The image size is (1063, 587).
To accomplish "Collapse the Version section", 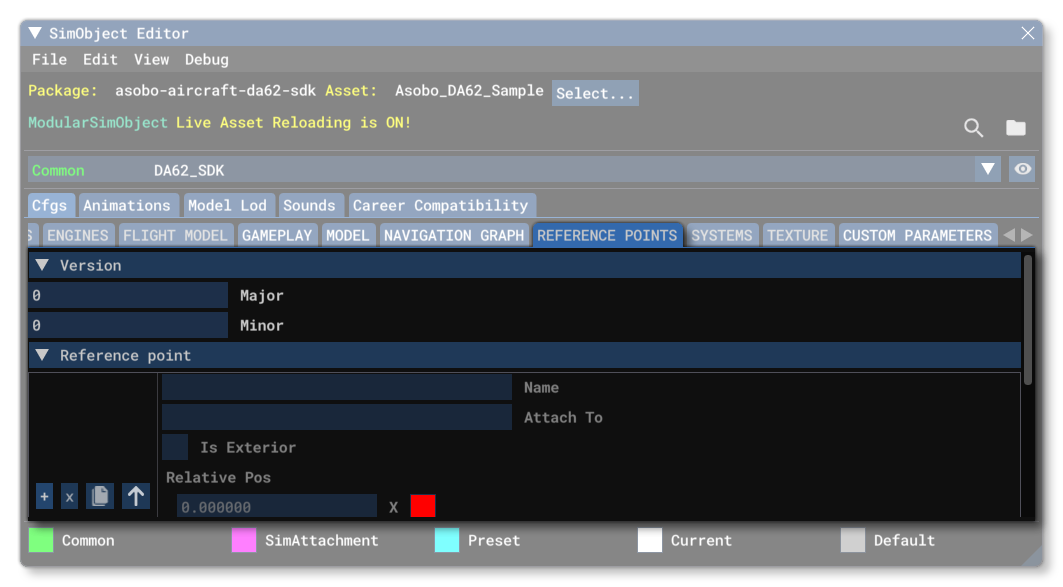I will (41, 265).
